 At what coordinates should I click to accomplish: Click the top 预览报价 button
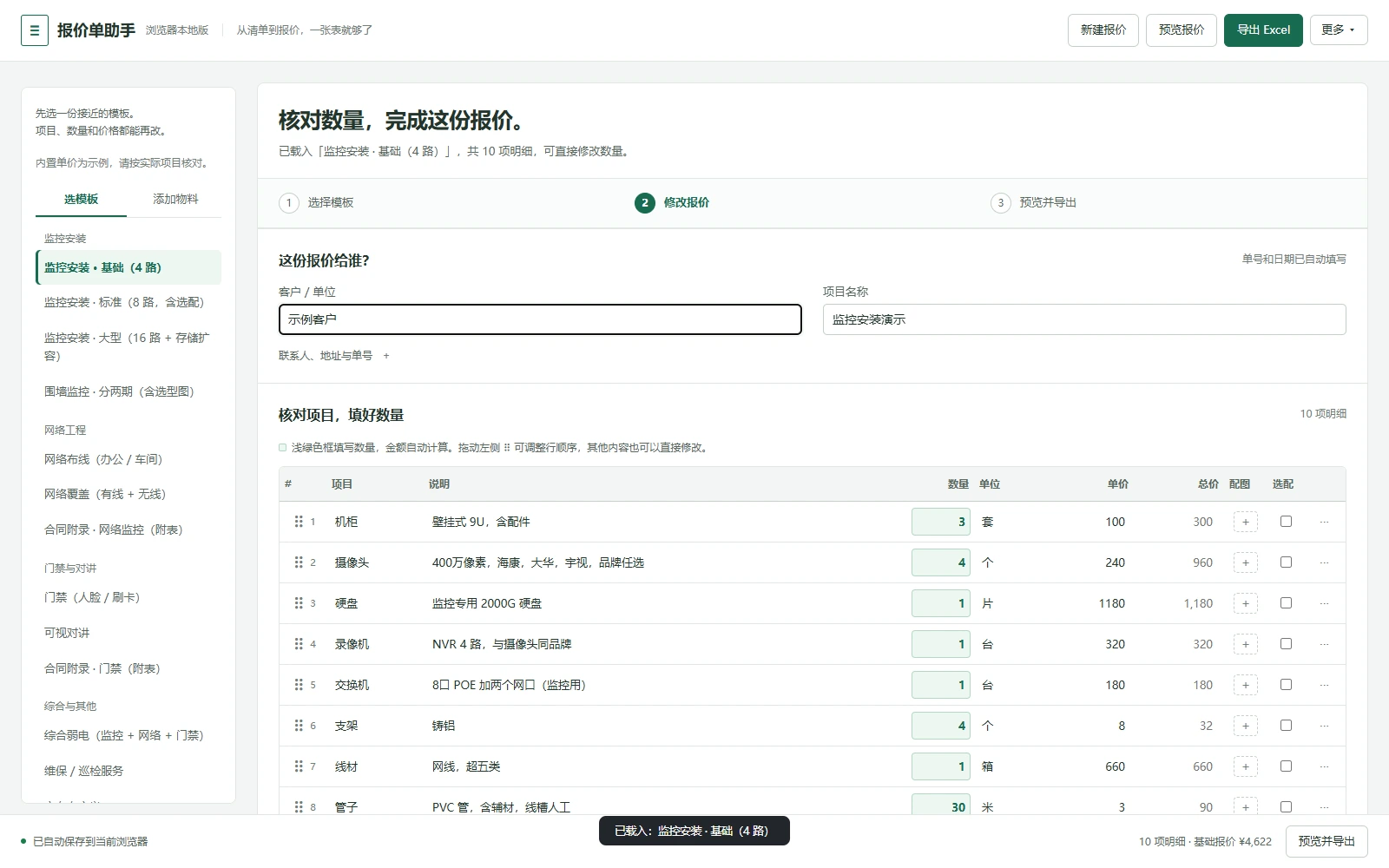click(1181, 30)
